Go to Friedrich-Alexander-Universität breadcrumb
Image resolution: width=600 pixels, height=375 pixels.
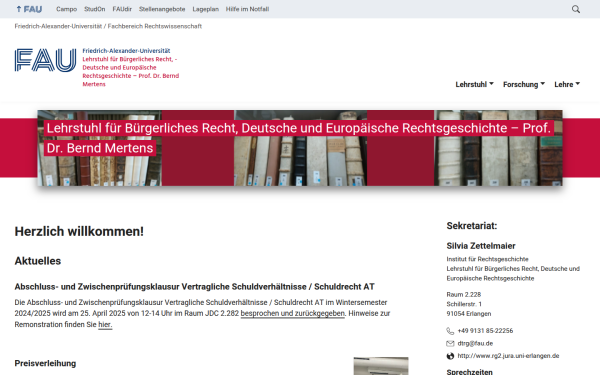[x=58, y=26]
